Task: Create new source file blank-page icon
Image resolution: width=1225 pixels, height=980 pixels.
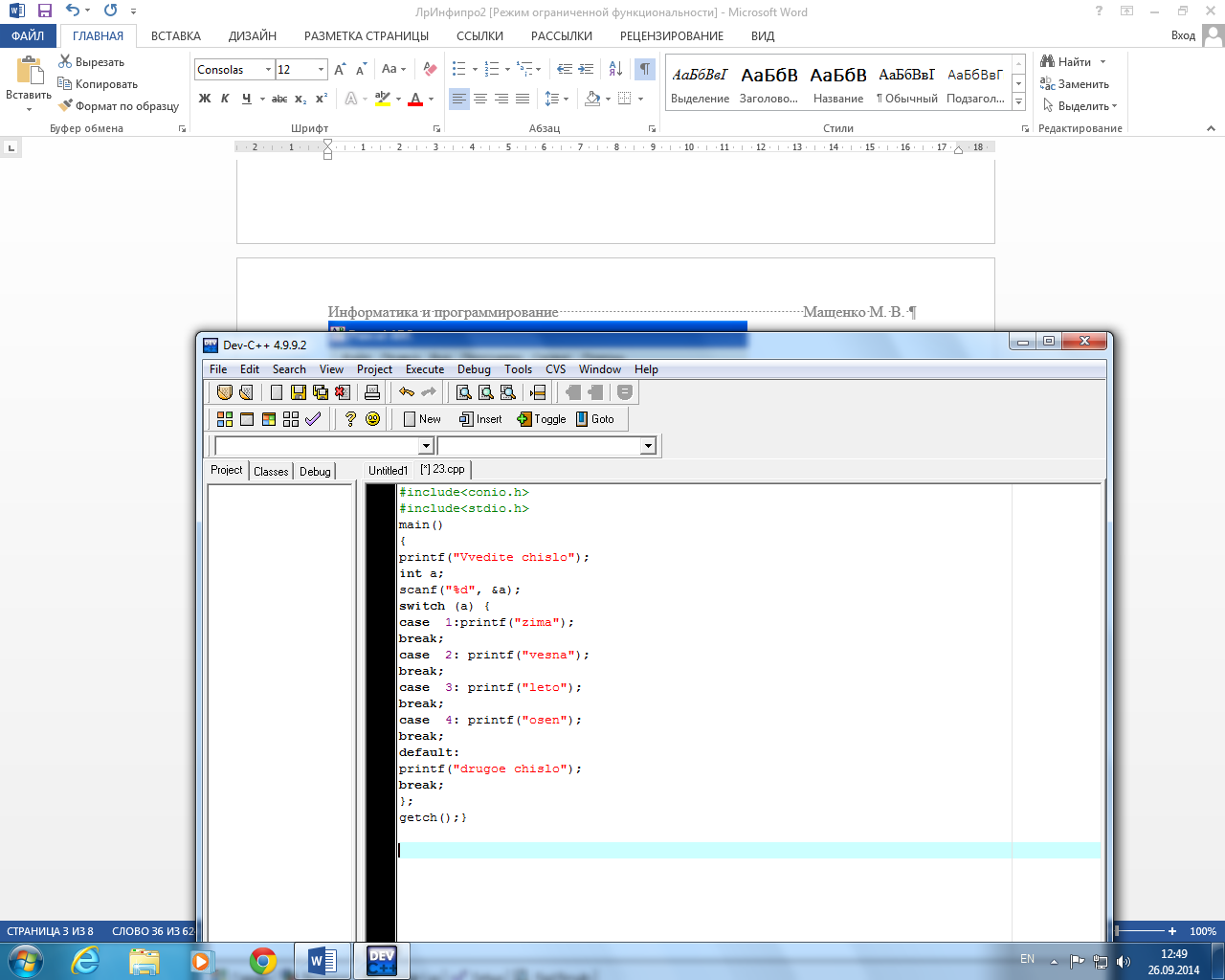Action: coord(277,392)
